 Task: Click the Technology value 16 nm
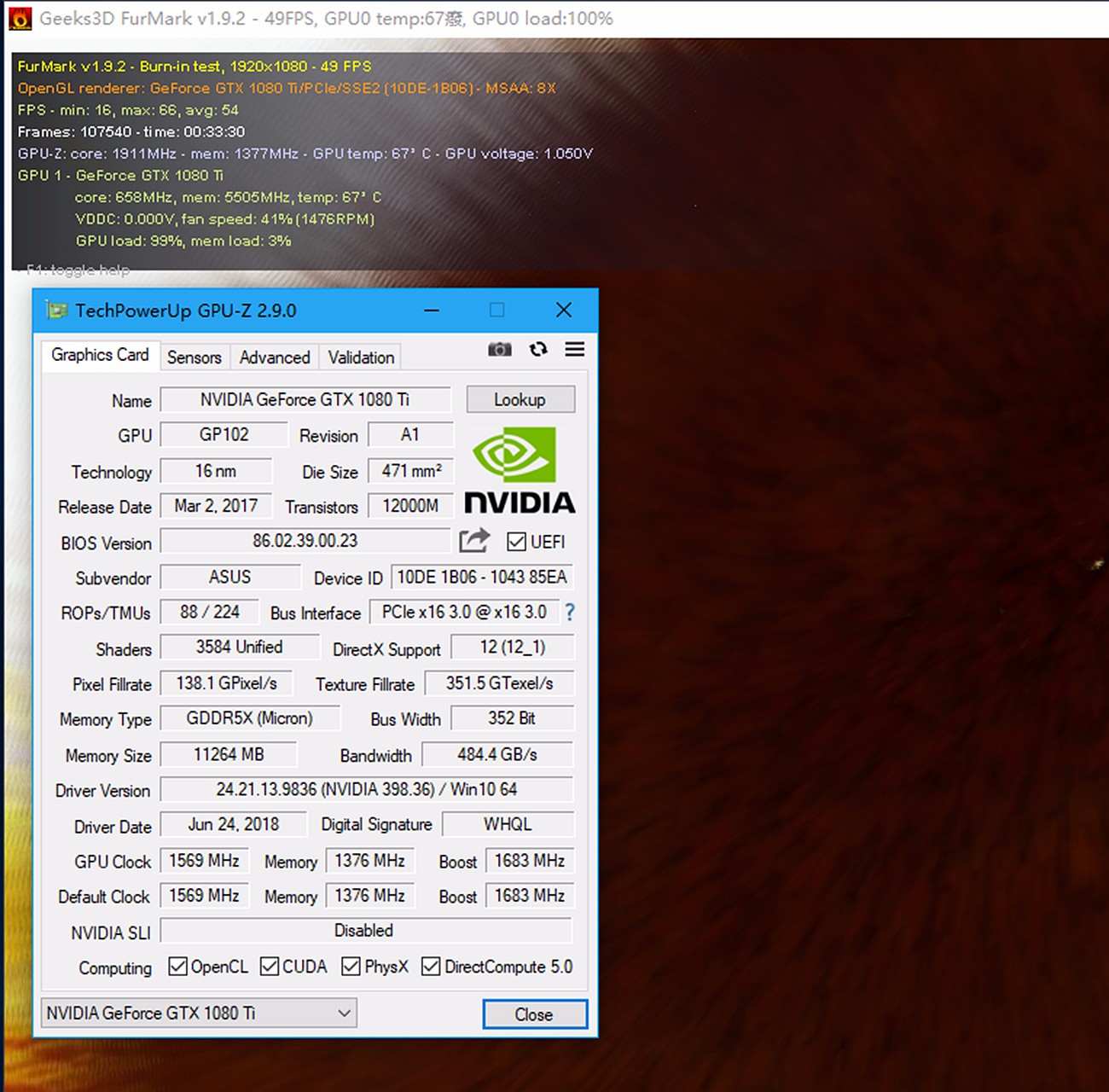pyautogui.click(x=216, y=471)
